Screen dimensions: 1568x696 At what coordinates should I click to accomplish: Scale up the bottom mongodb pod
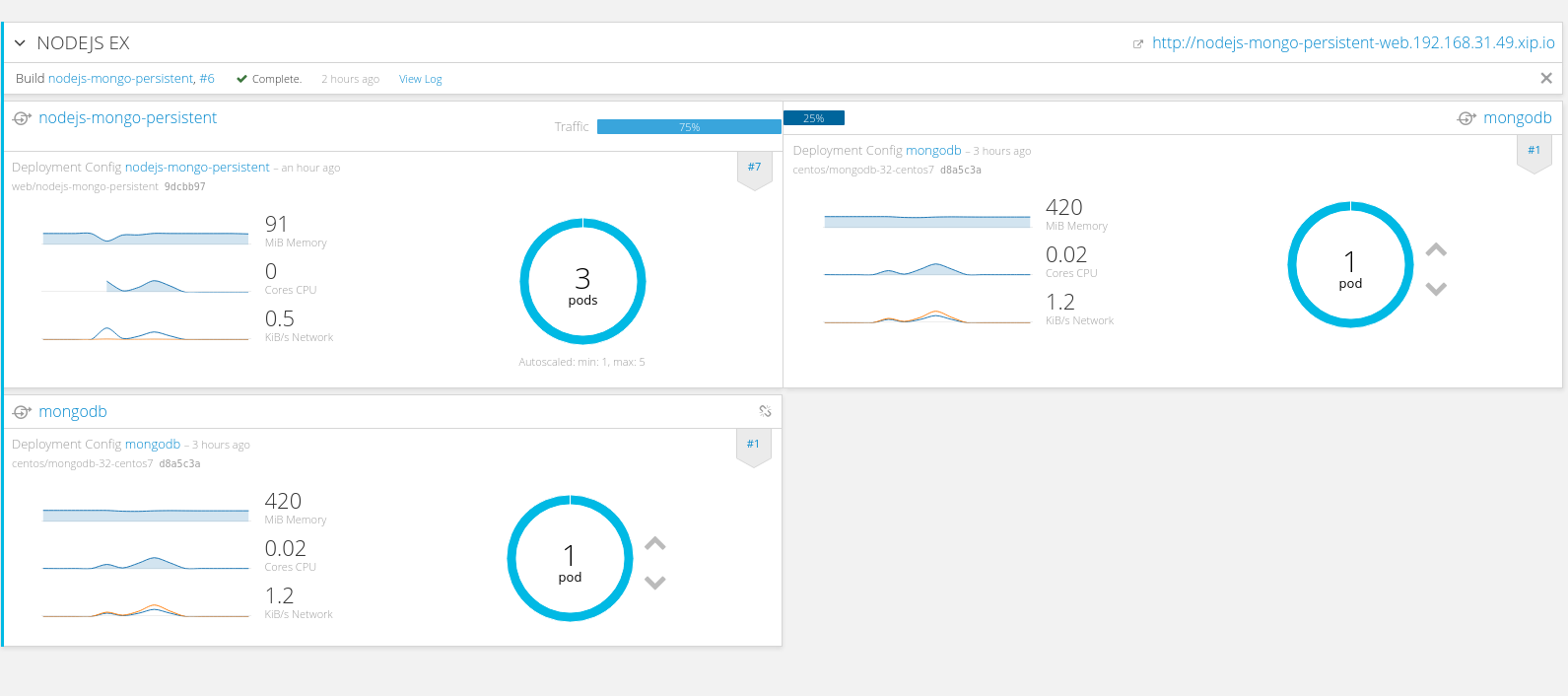point(654,544)
